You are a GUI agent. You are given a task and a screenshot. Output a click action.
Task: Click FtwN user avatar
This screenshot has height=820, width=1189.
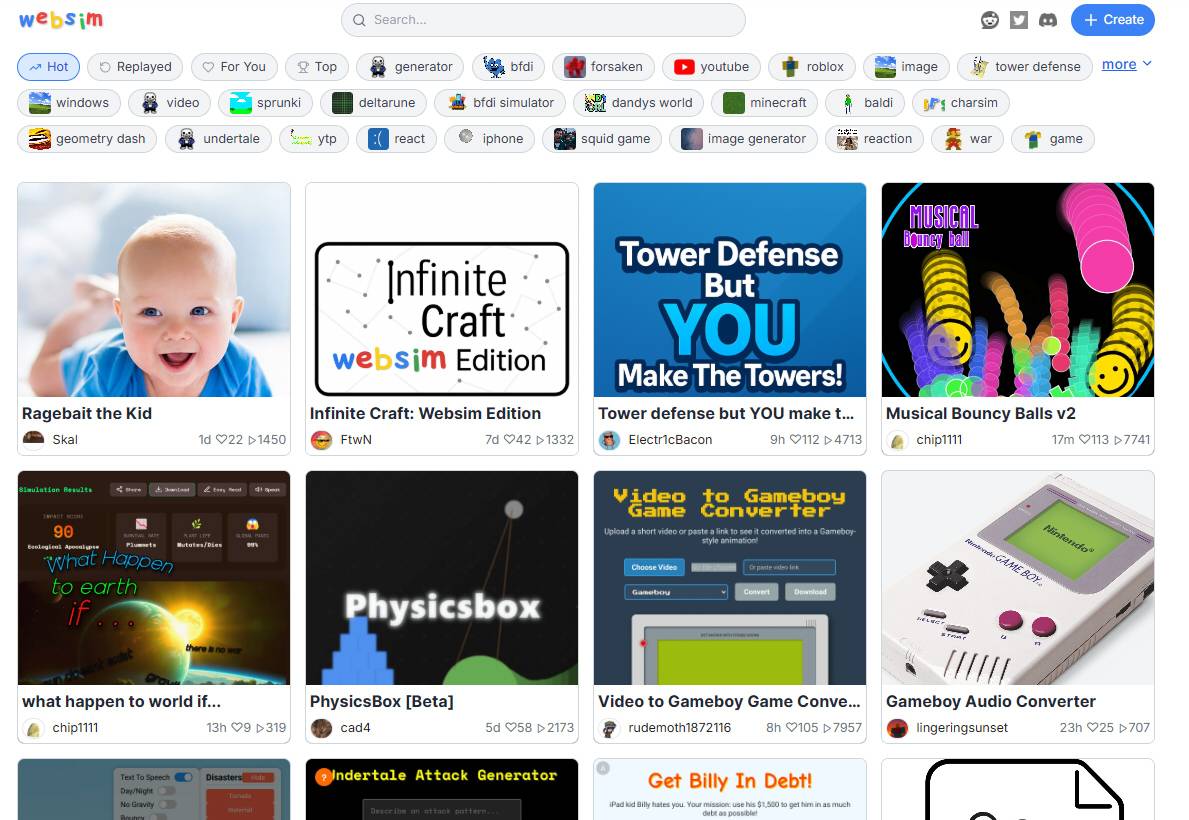(x=322, y=440)
